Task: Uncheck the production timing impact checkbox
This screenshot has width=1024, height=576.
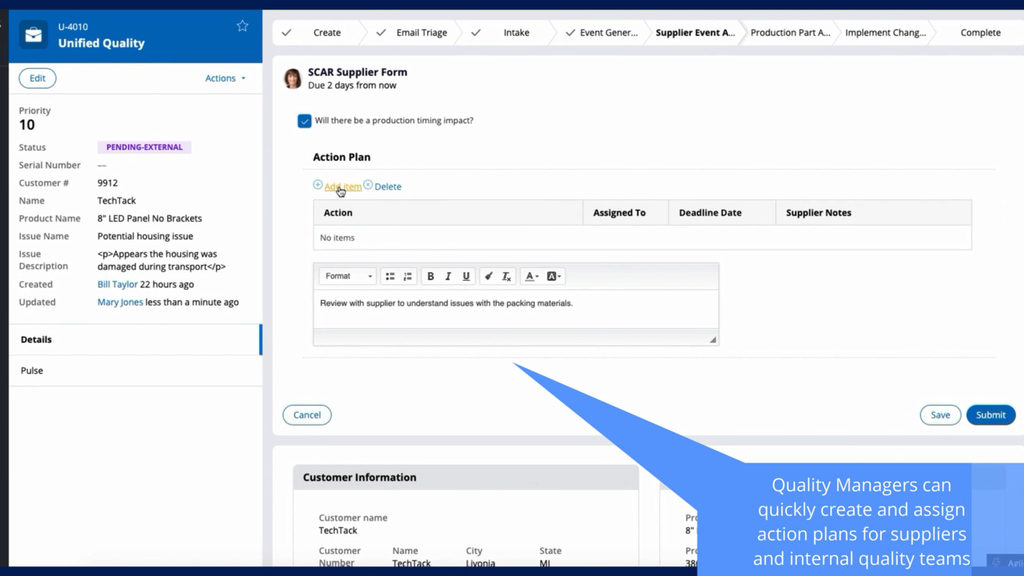Action: pyautogui.click(x=304, y=121)
